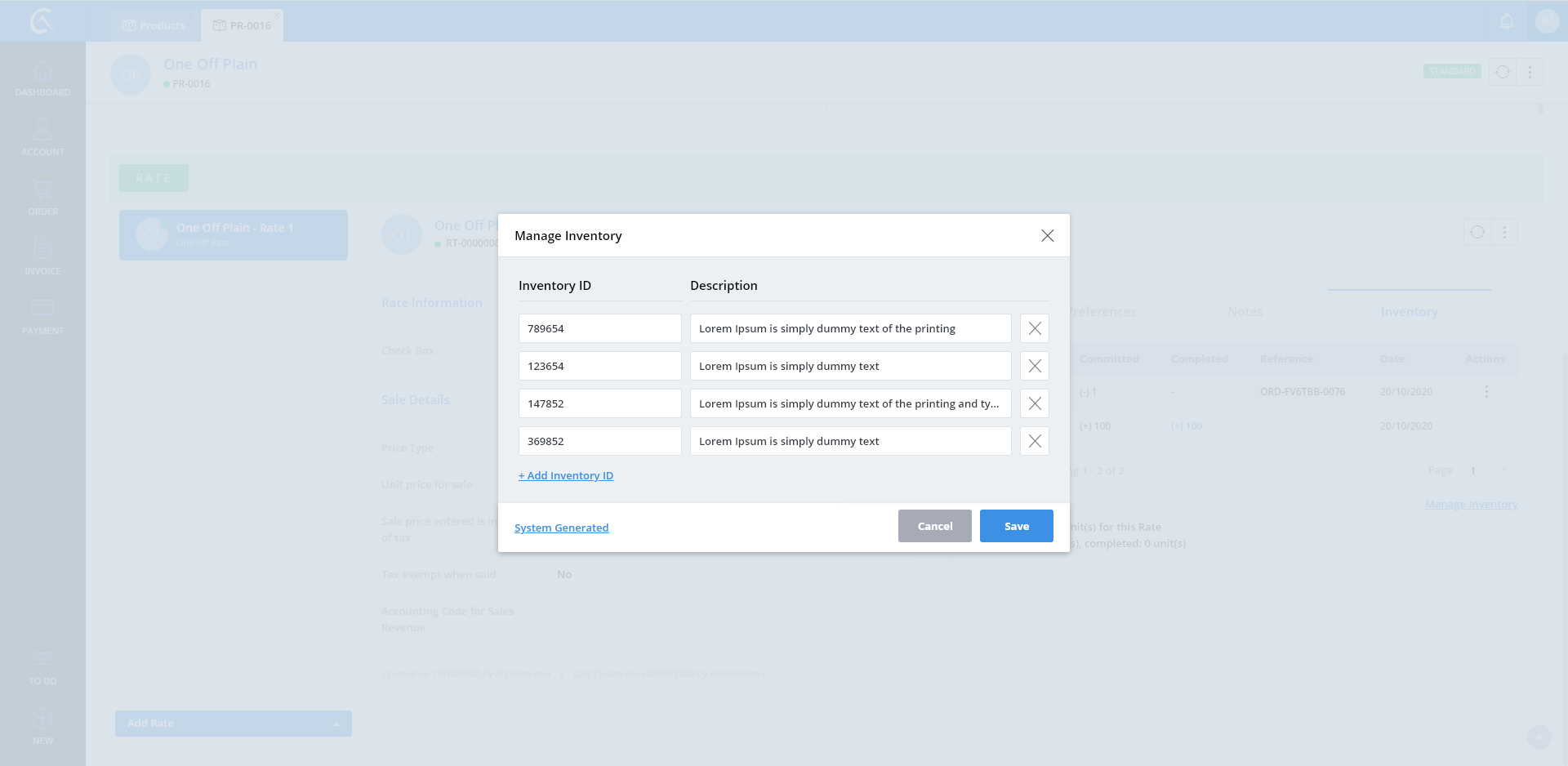Save the inventory changes
The height and width of the screenshot is (766, 1568).
(x=1016, y=526)
